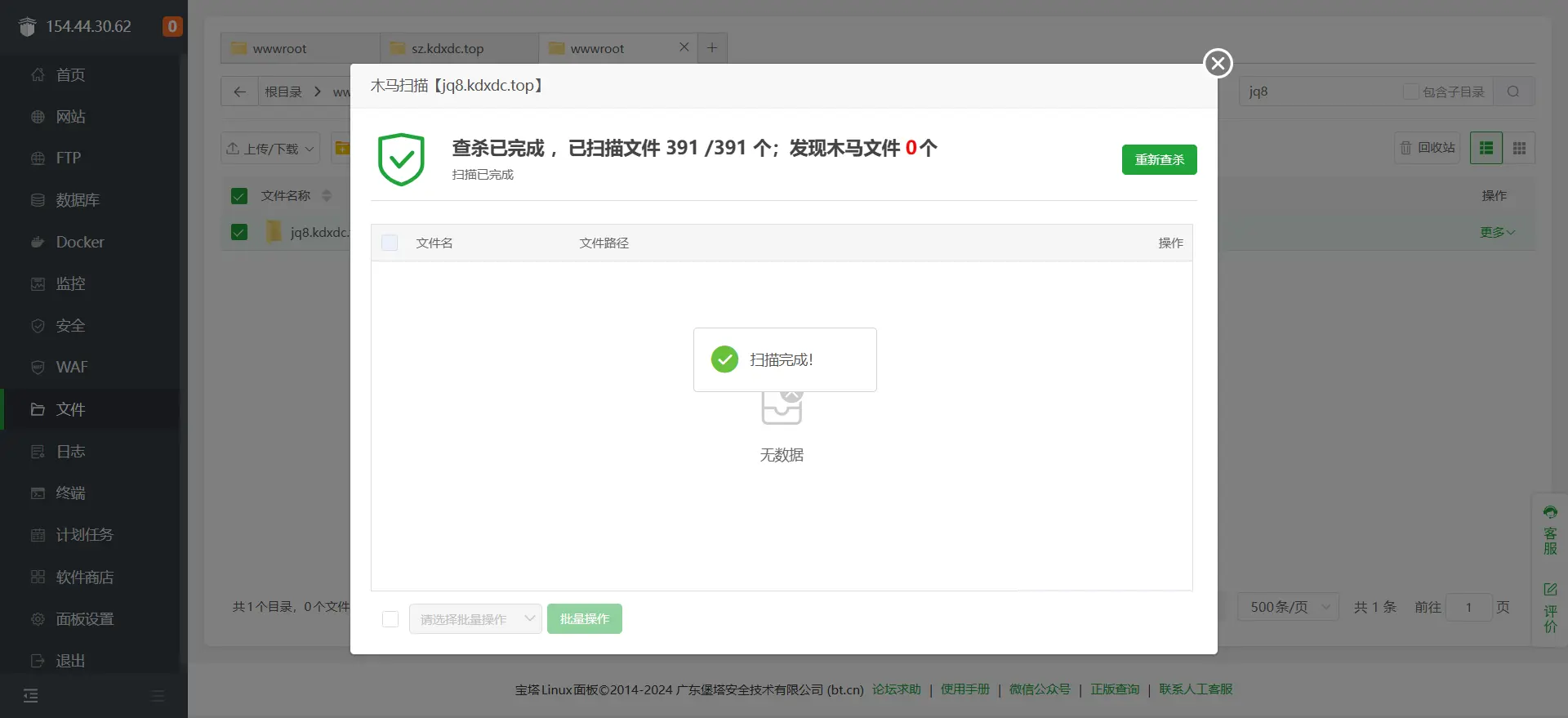Screen dimensions: 1568x718
Task: Click the shield icon beside 安全
Action: (38, 325)
